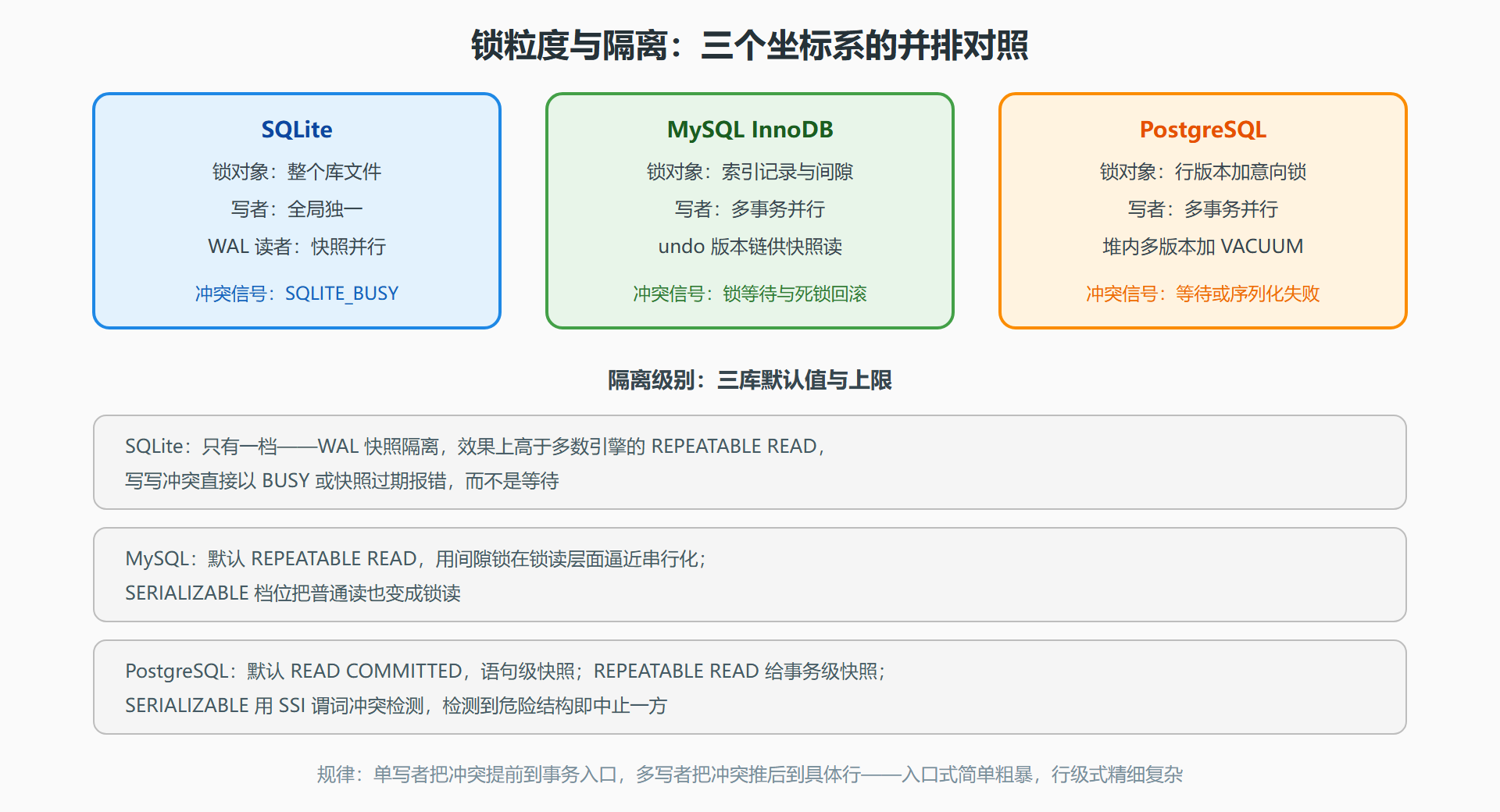Select the line undo 版本链供快照读
The height and width of the screenshot is (812, 1500).
tap(750, 247)
